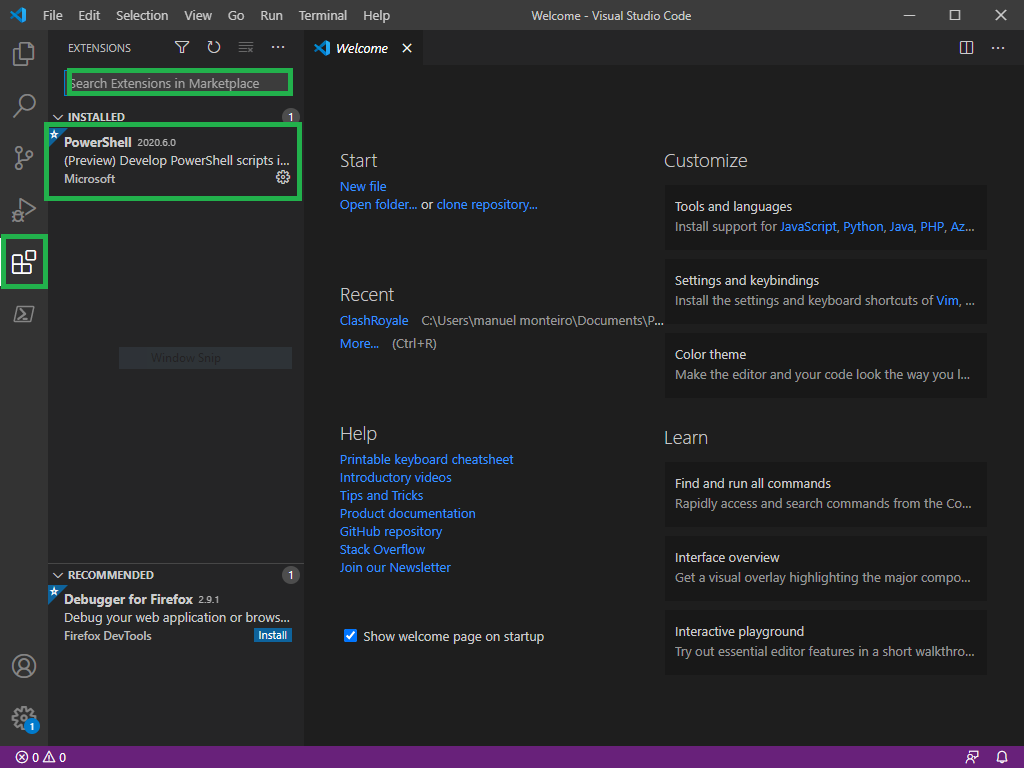Install Debugger for Firefox extension
This screenshot has height=768, width=1024.
coord(272,635)
